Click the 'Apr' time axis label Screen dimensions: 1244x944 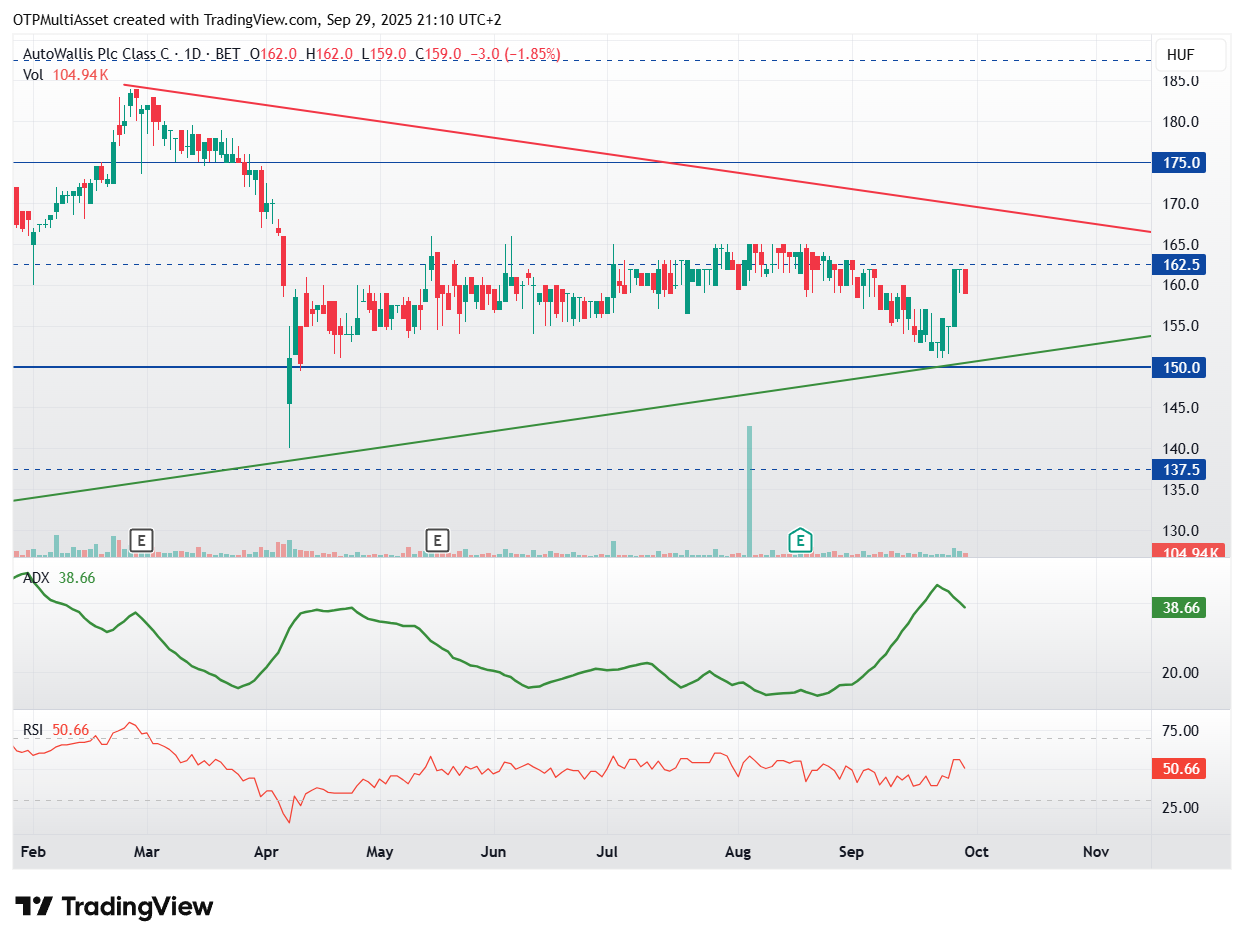pos(266,852)
